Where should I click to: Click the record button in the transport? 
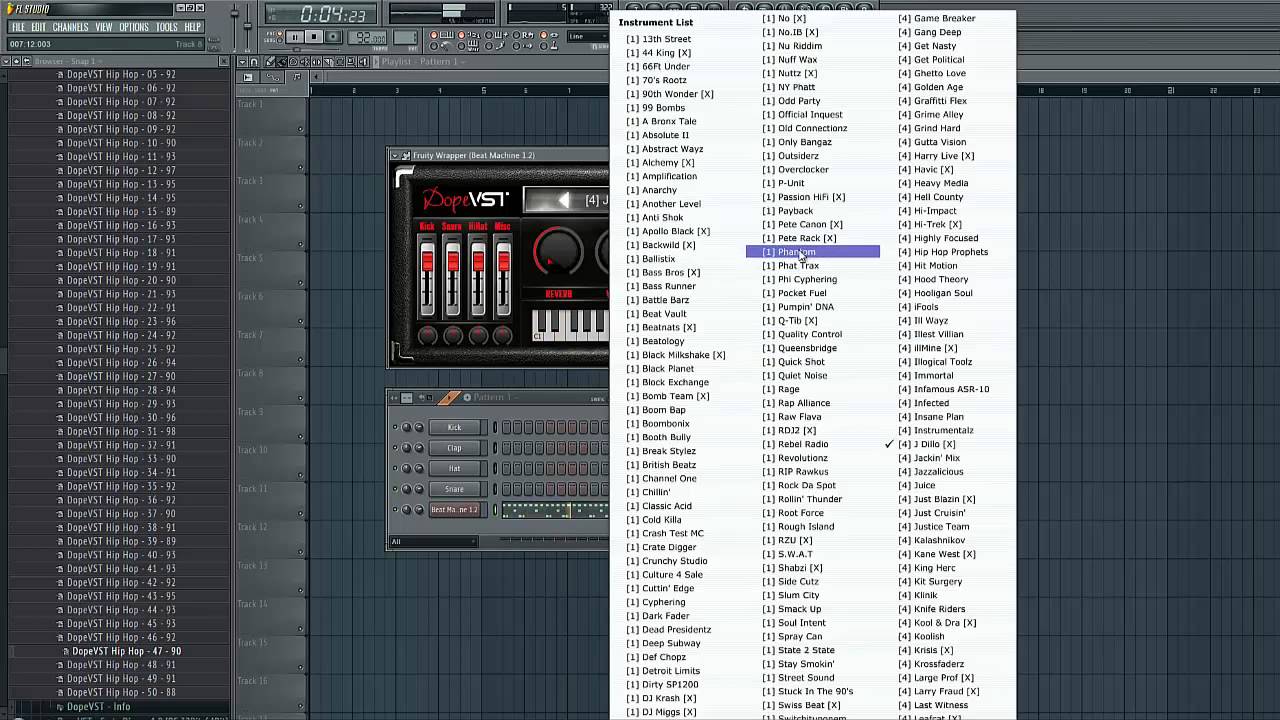(333, 37)
